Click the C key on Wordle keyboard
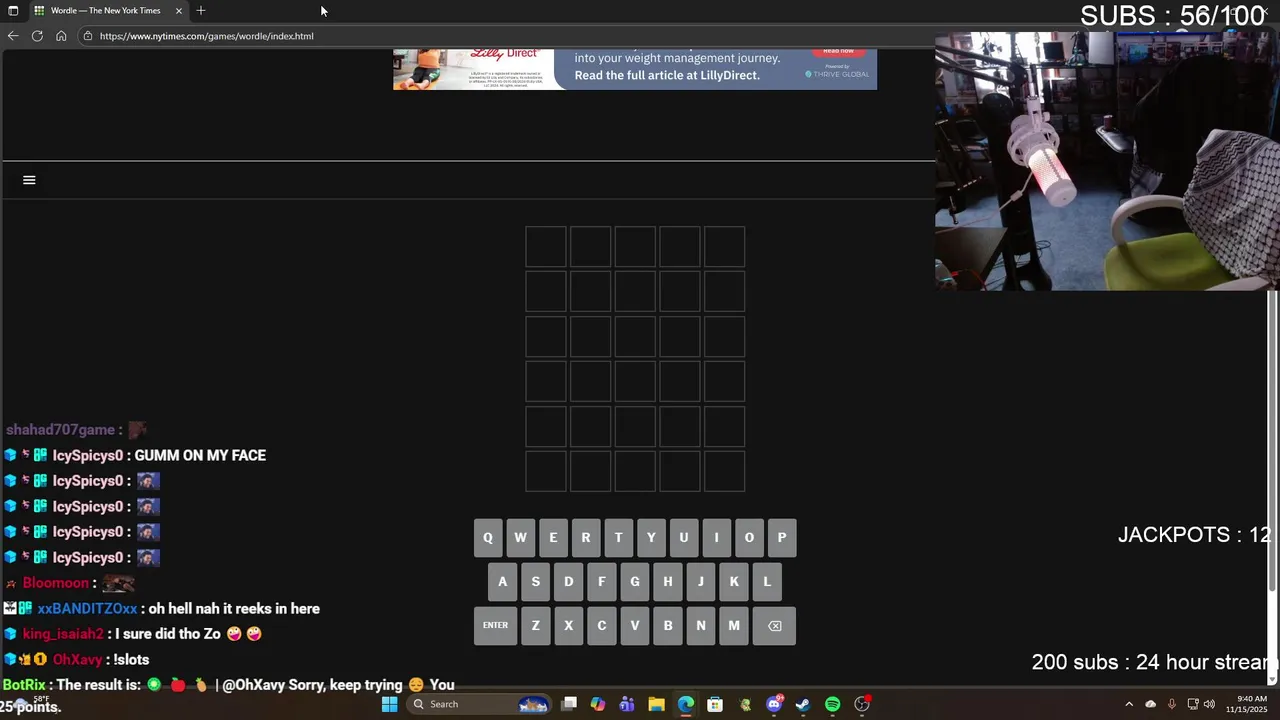Image resolution: width=1280 pixels, height=720 pixels. click(x=601, y=625)
